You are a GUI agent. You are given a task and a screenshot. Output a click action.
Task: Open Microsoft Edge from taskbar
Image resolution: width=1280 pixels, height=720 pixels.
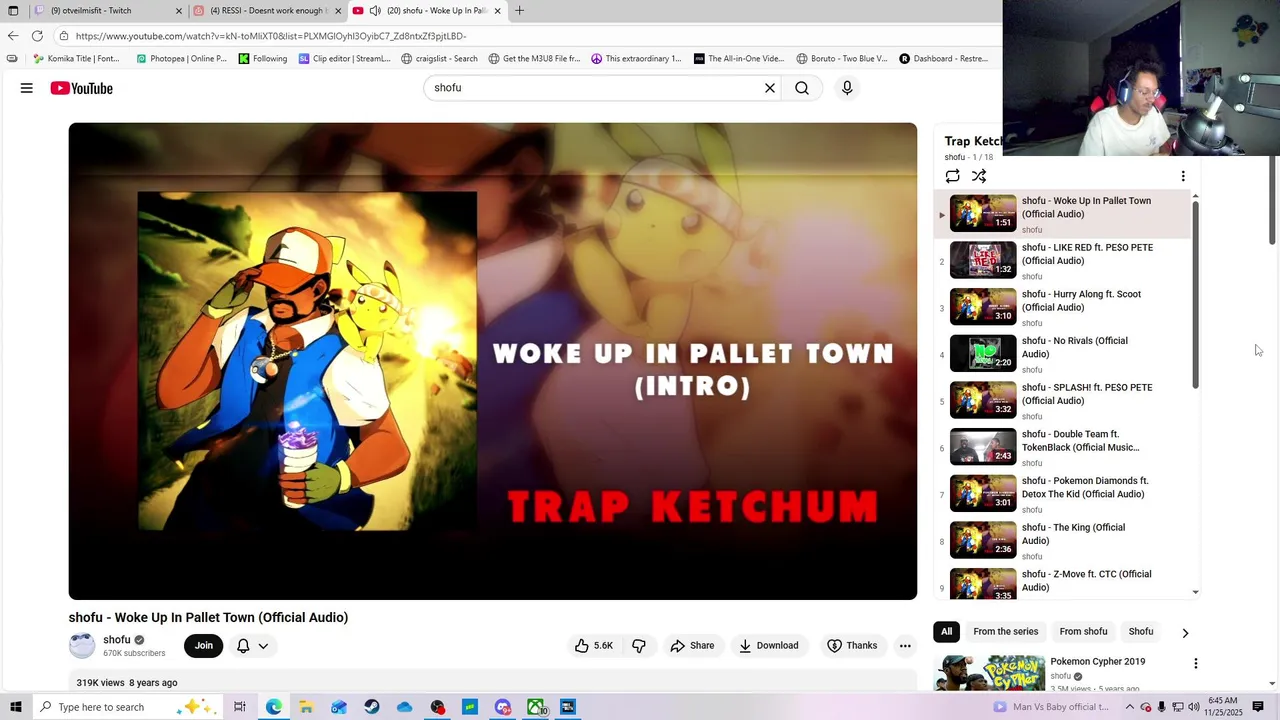coord(273,707)
